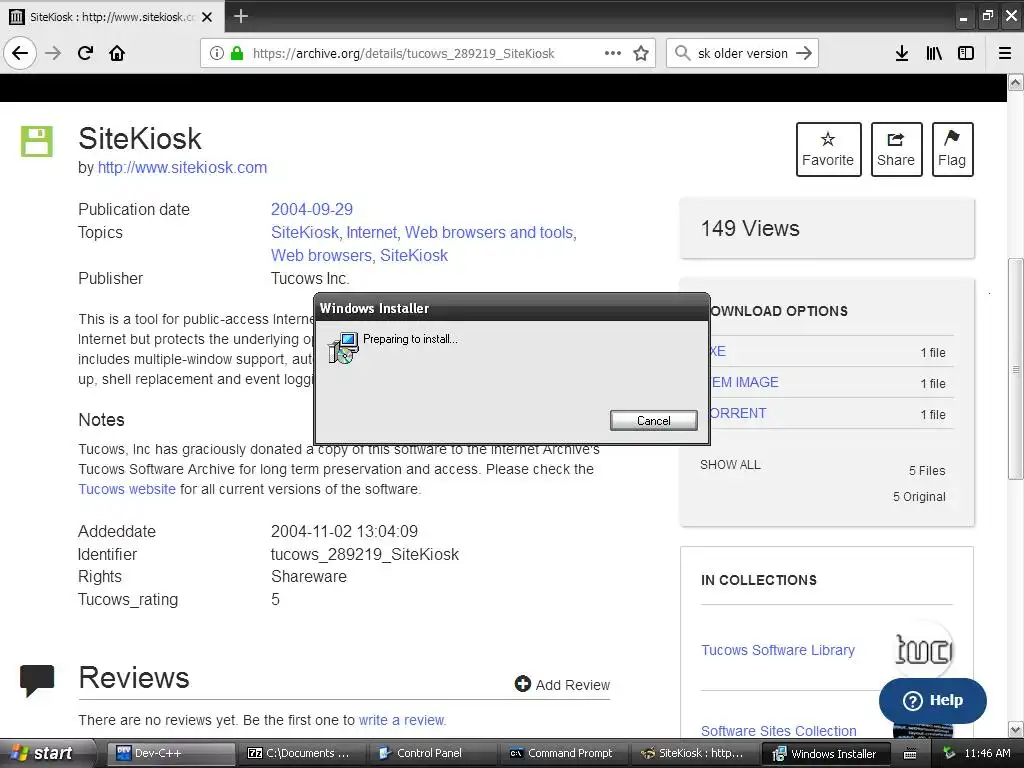Open page actions three-dot menu

[613, 53]
